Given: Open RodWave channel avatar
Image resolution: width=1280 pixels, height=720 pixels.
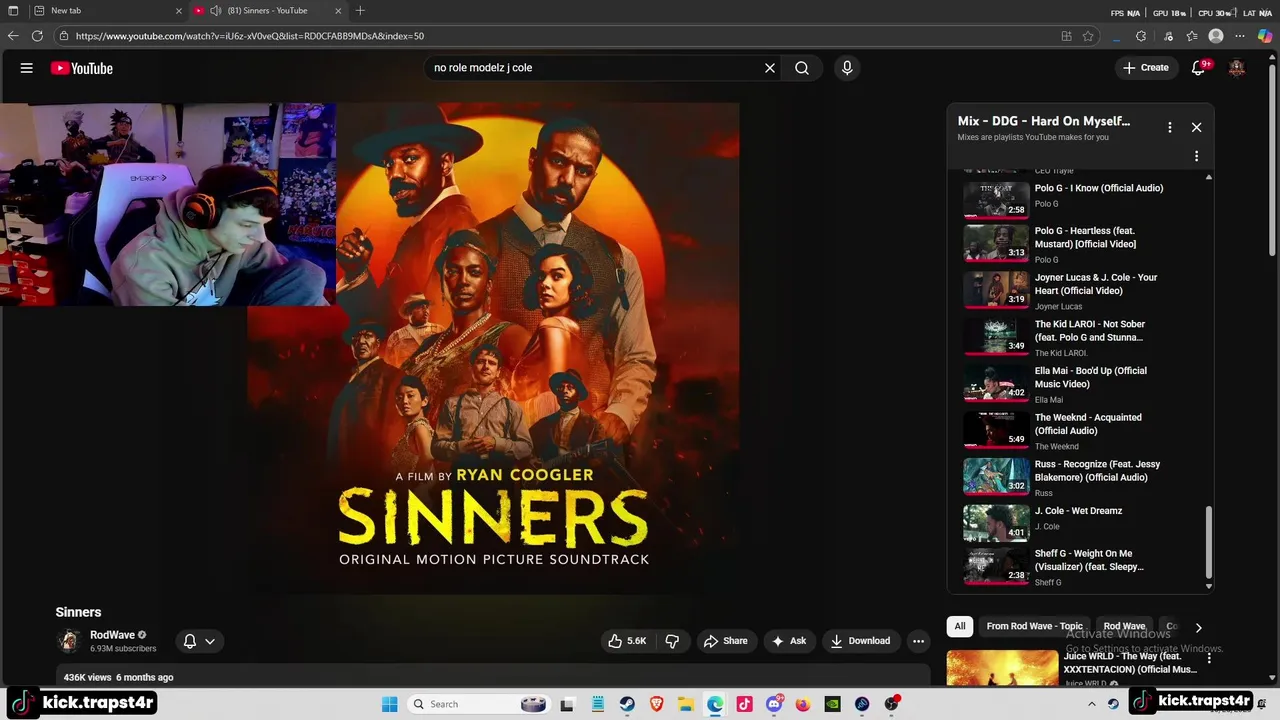Looking at the screenshot, I should click(69, 641).
